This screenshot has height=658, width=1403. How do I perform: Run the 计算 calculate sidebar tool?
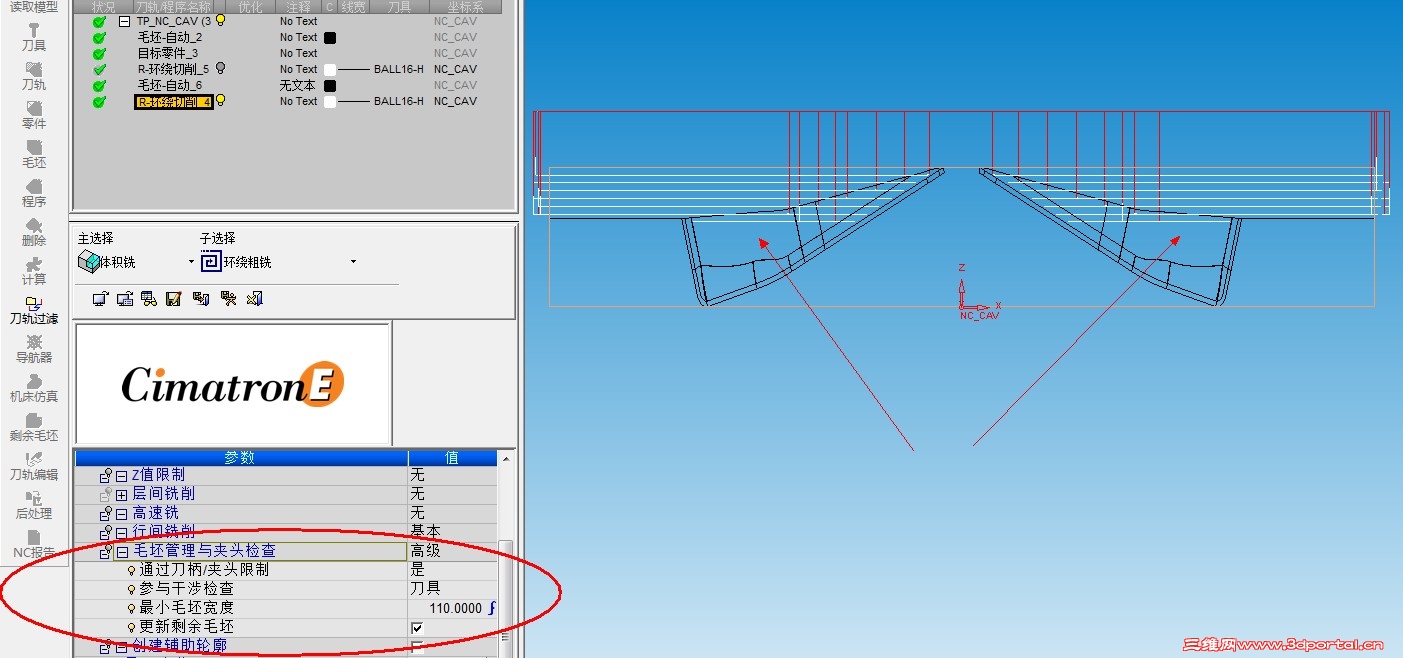click(34, 271)
